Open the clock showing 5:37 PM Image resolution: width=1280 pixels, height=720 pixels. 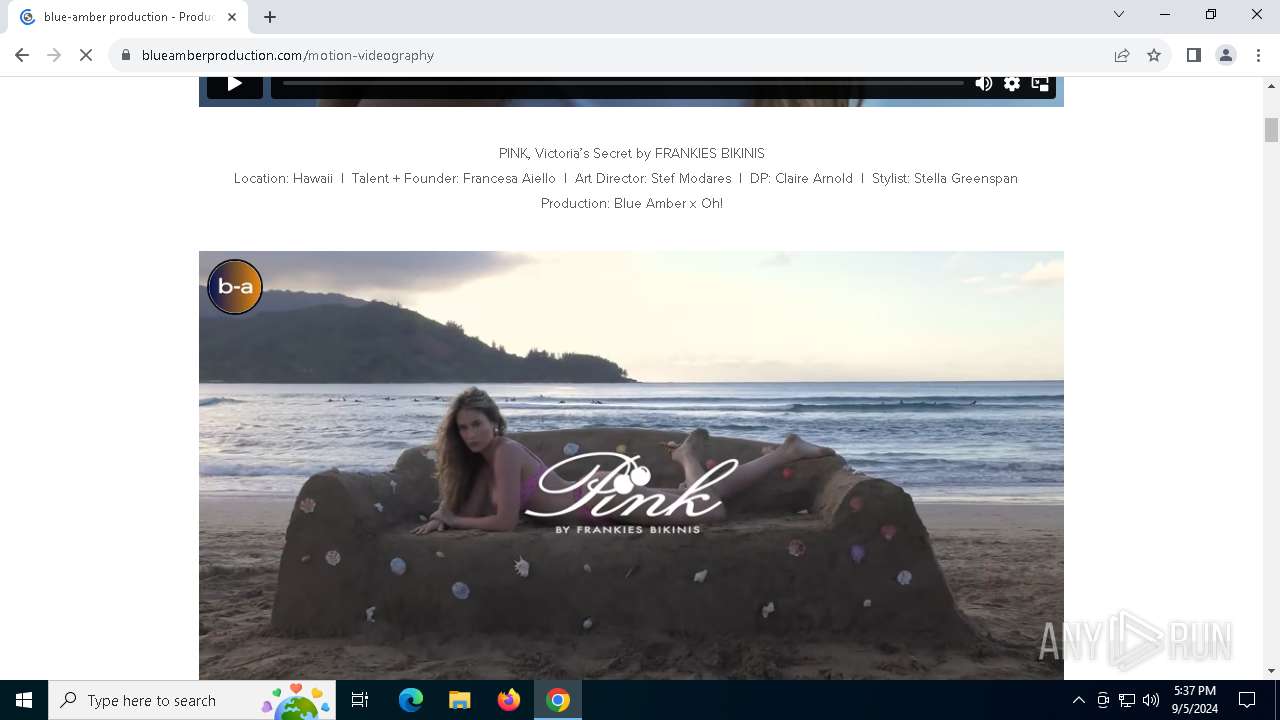(1195, 700)
